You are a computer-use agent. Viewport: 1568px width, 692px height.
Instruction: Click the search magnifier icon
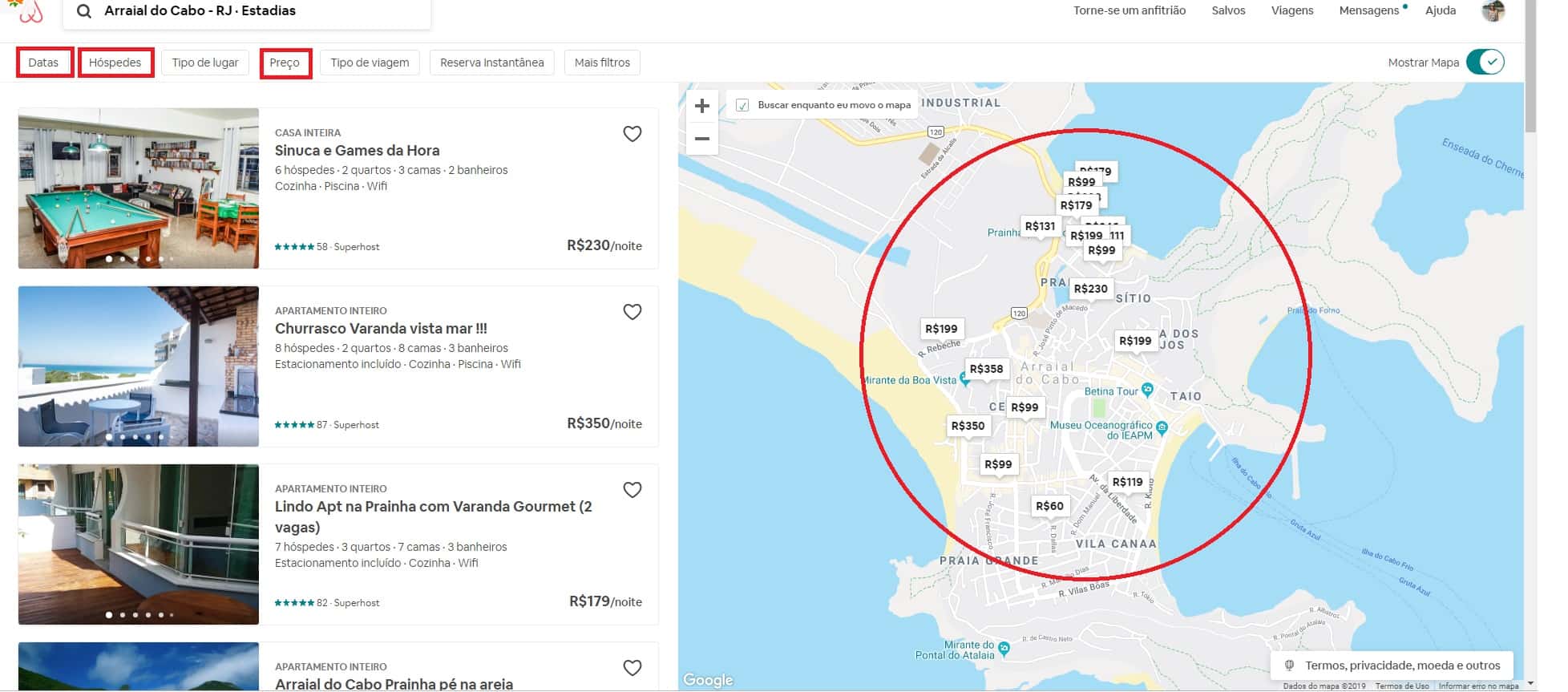[x=83, y=11]
